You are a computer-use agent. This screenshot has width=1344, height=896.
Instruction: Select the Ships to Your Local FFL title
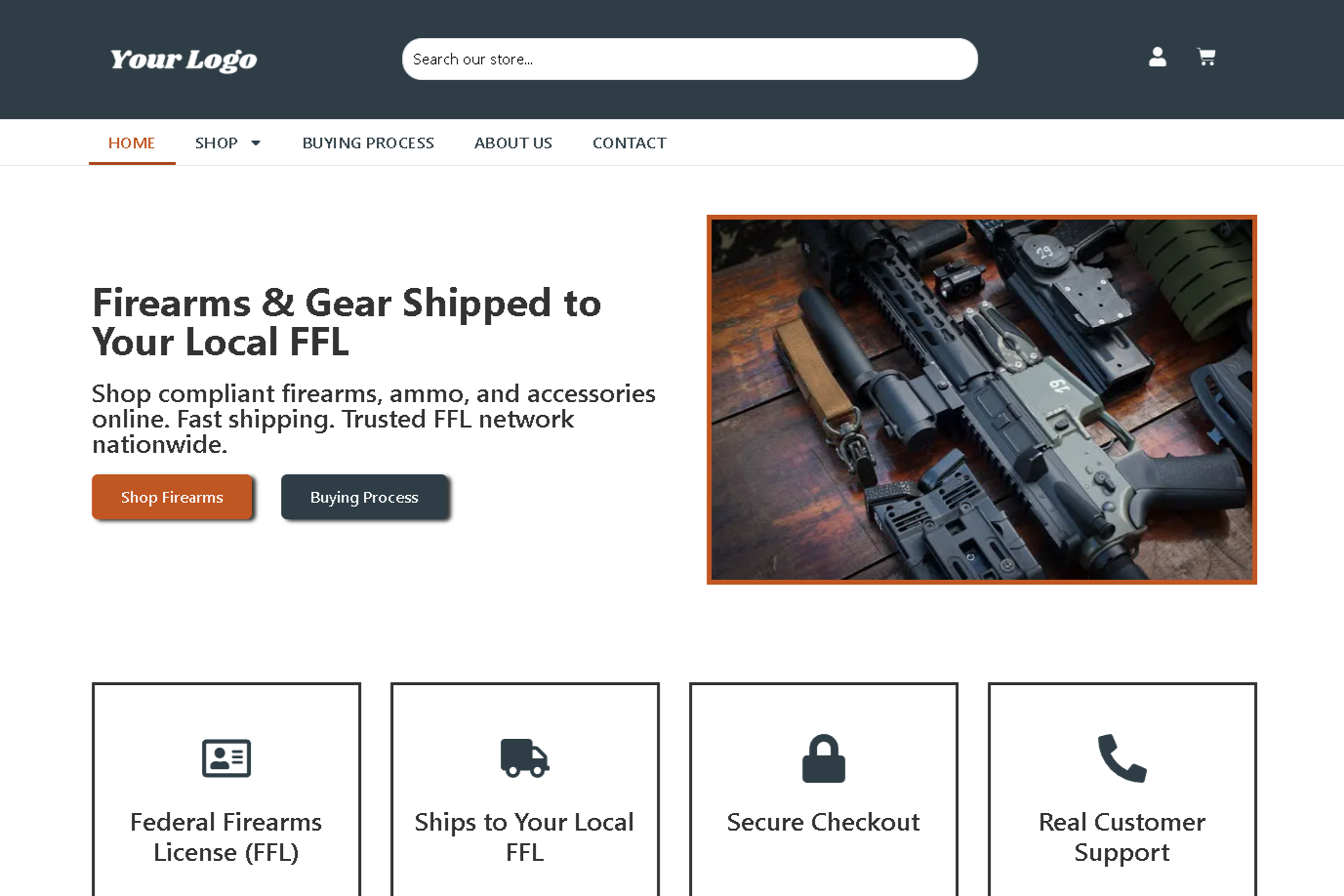525,837
